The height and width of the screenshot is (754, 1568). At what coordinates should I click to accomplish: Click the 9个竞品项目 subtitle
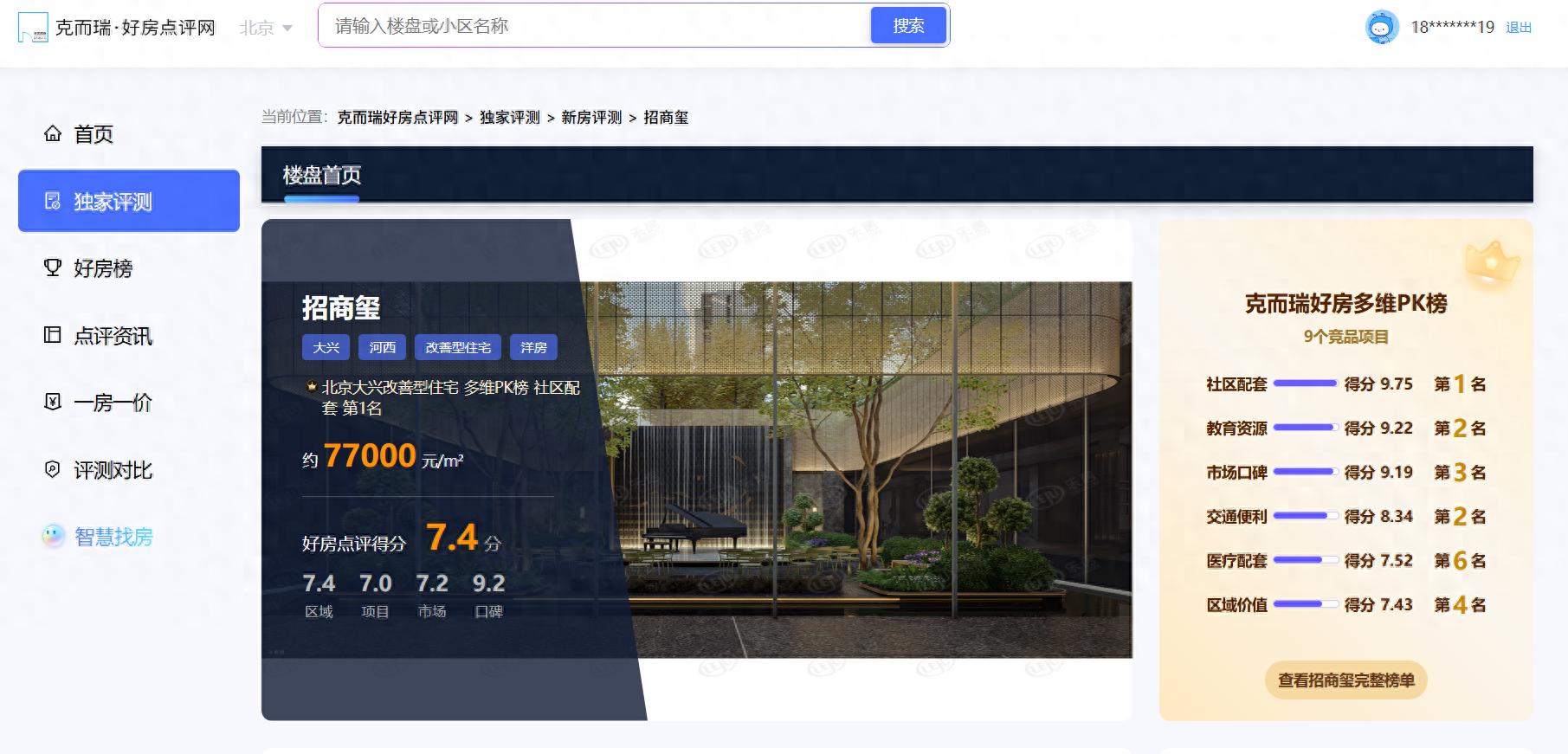coord(1346,337)
